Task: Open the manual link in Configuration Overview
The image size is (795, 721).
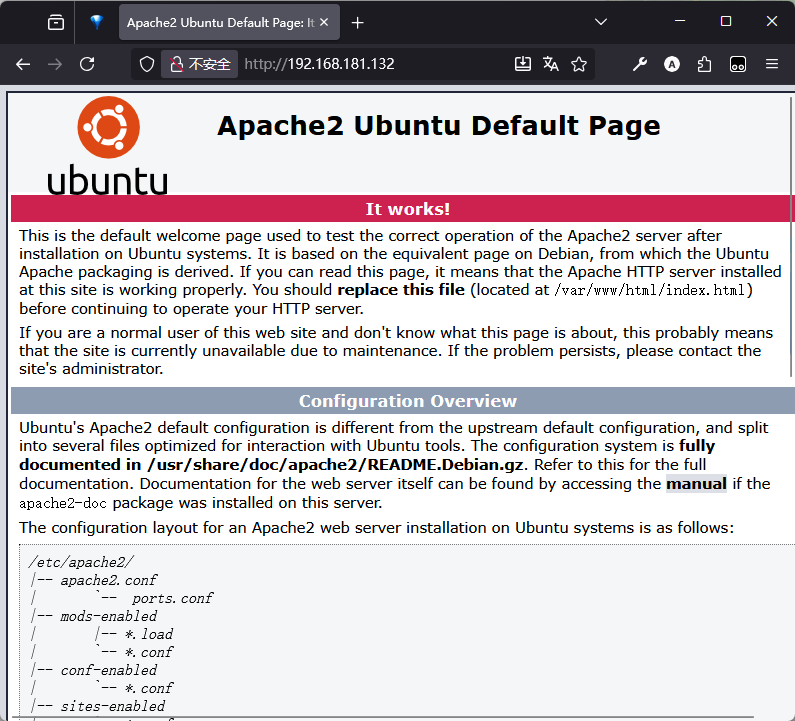Action: click(696, 484)
